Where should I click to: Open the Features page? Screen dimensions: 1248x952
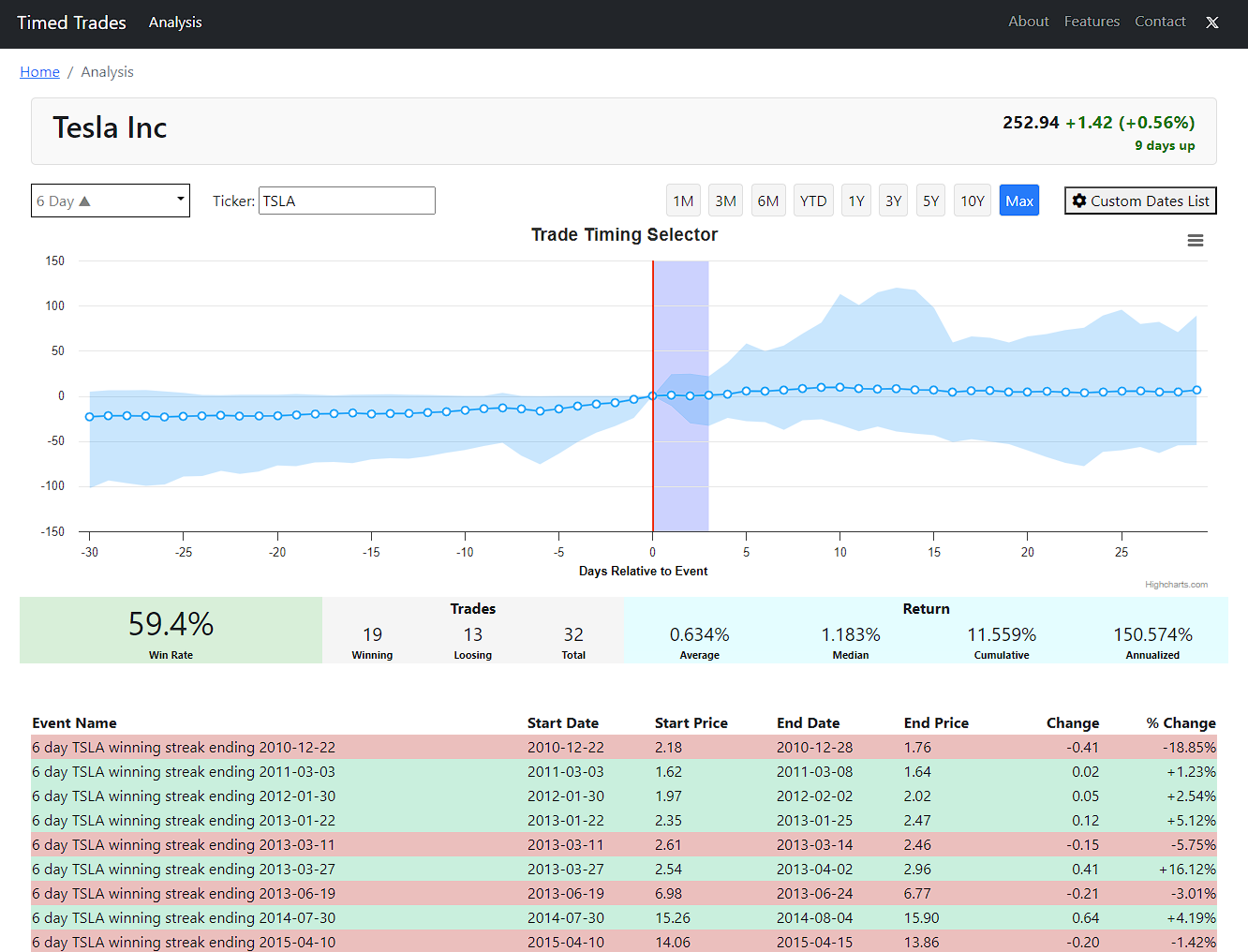[1092, 22]
